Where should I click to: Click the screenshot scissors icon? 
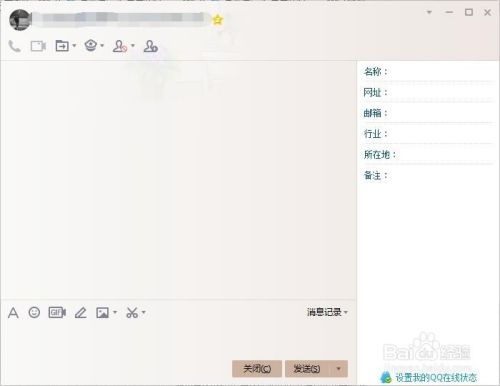tap(132, 312)
